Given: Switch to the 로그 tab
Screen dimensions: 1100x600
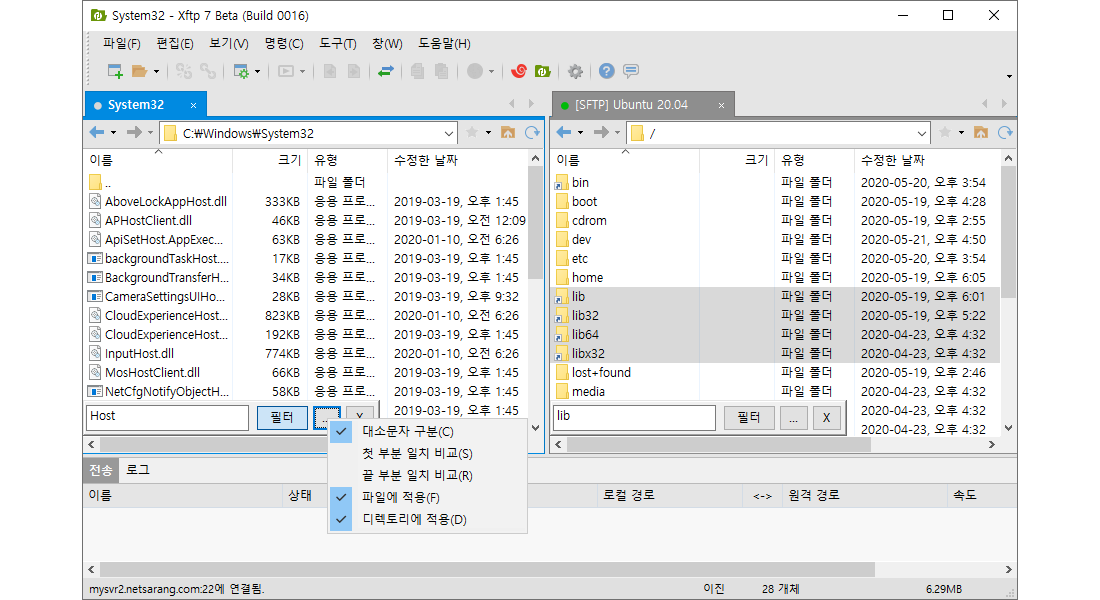Looking at the screenshot, I should pos(138,469).
